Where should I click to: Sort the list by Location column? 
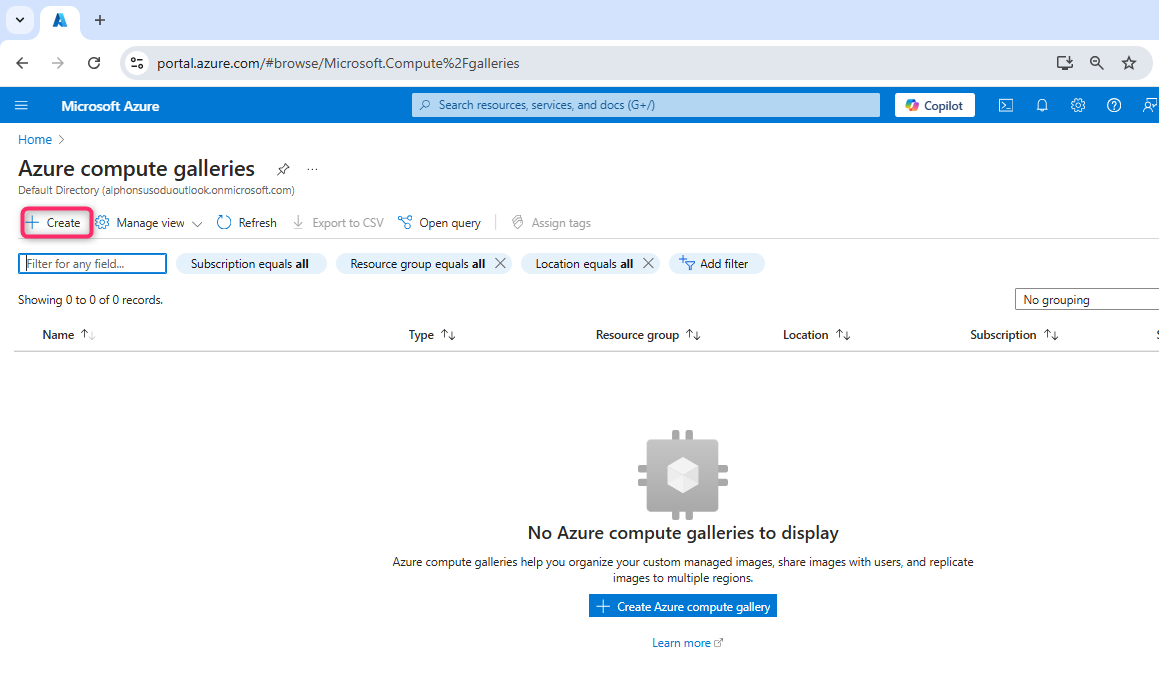(x=817, y=335)
